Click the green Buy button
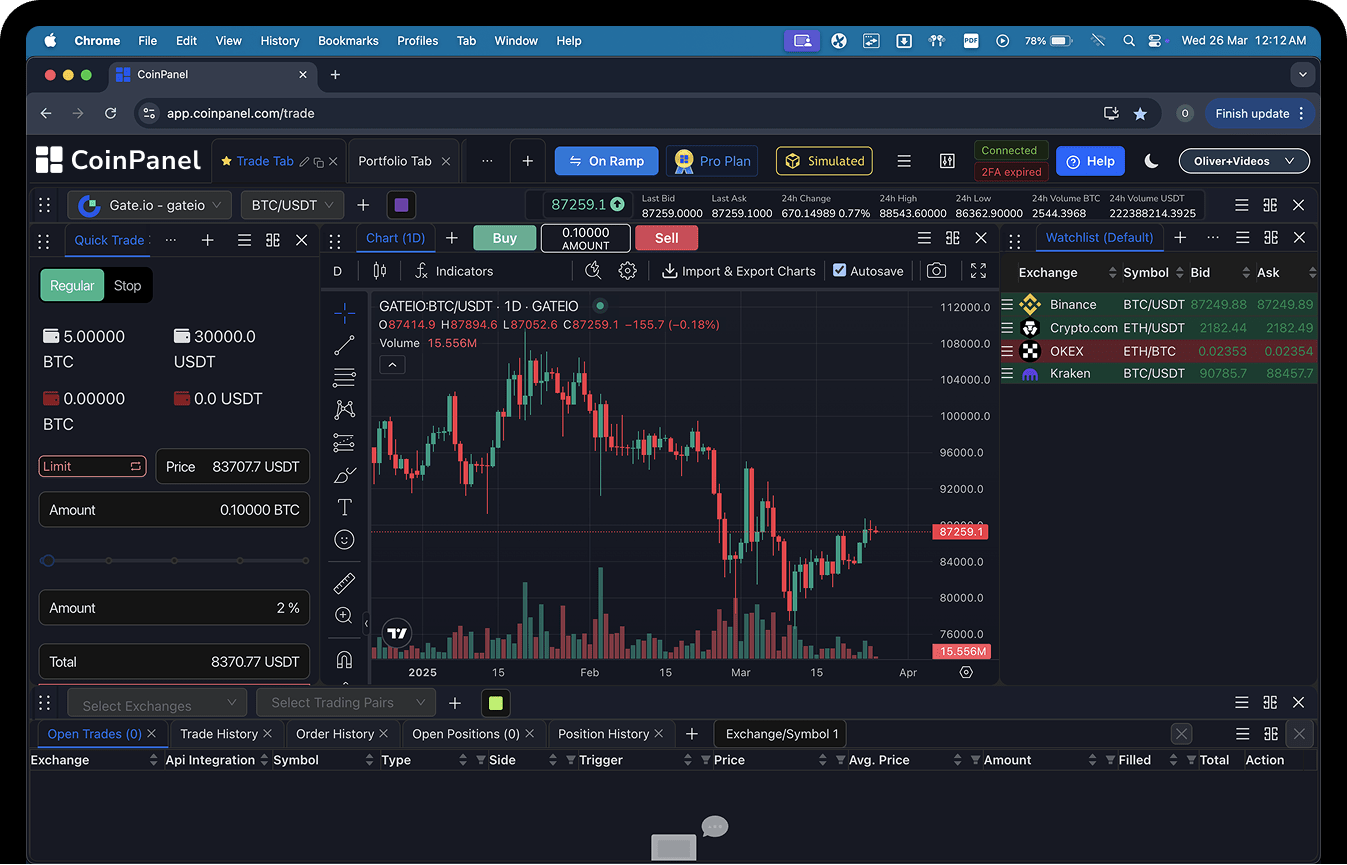1347x865 pixels. 504,238
